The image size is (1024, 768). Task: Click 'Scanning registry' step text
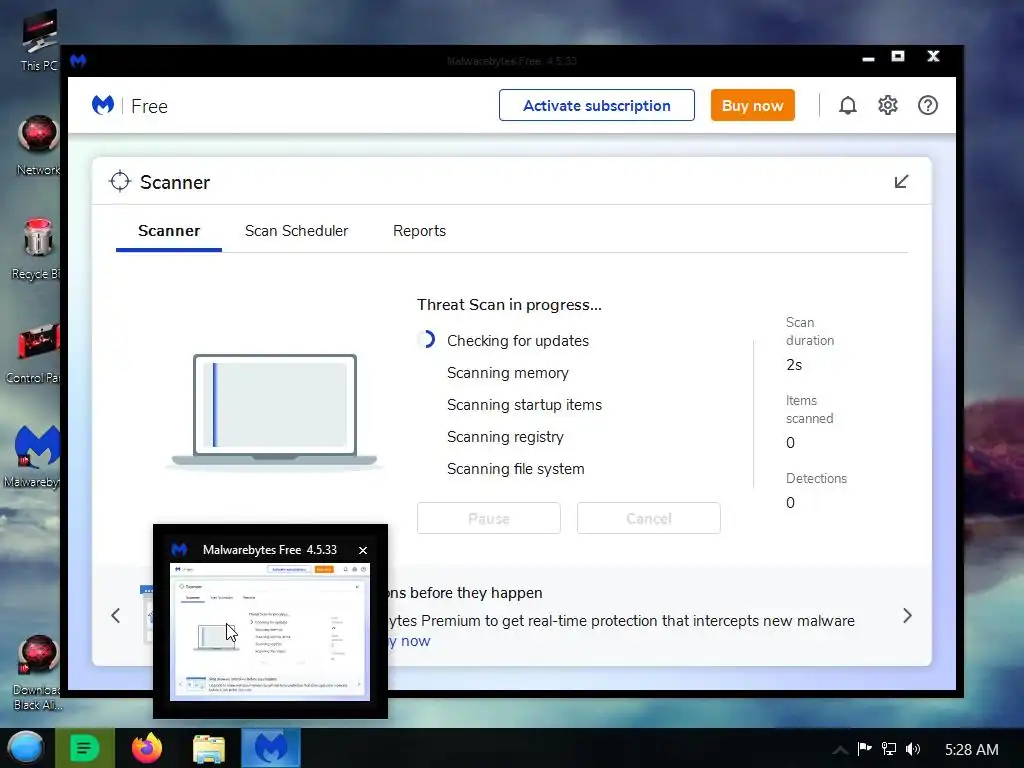[x=505, y=436]
